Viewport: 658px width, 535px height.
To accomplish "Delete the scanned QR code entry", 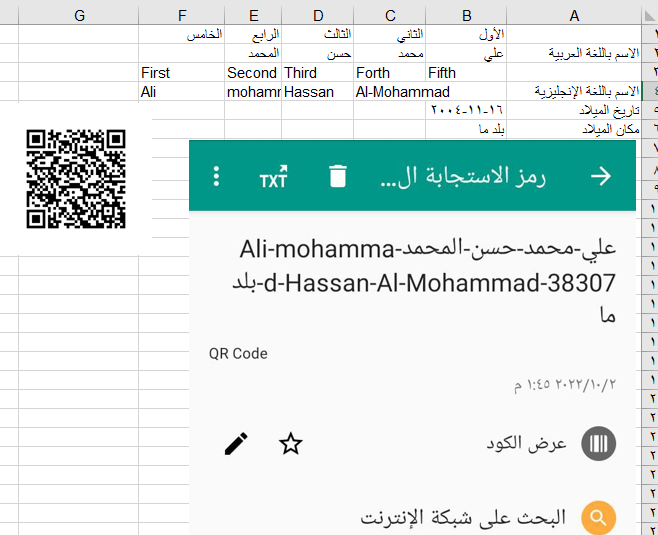I will coord(338,177).
